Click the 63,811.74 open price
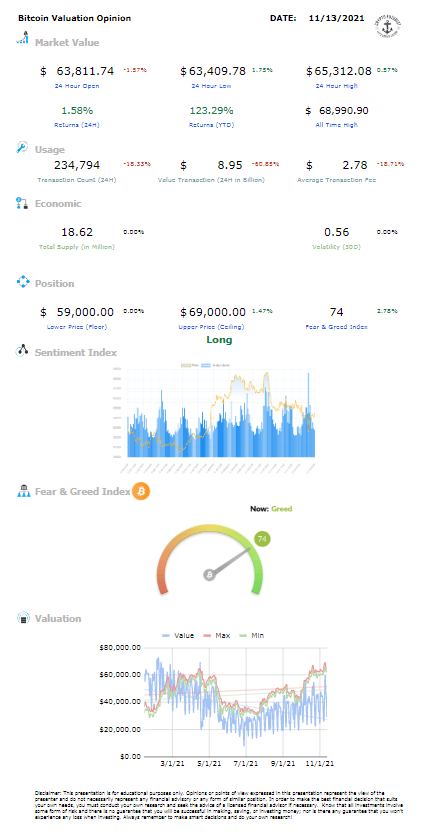This screenshot has width=438, height=840. coord(85,71)
